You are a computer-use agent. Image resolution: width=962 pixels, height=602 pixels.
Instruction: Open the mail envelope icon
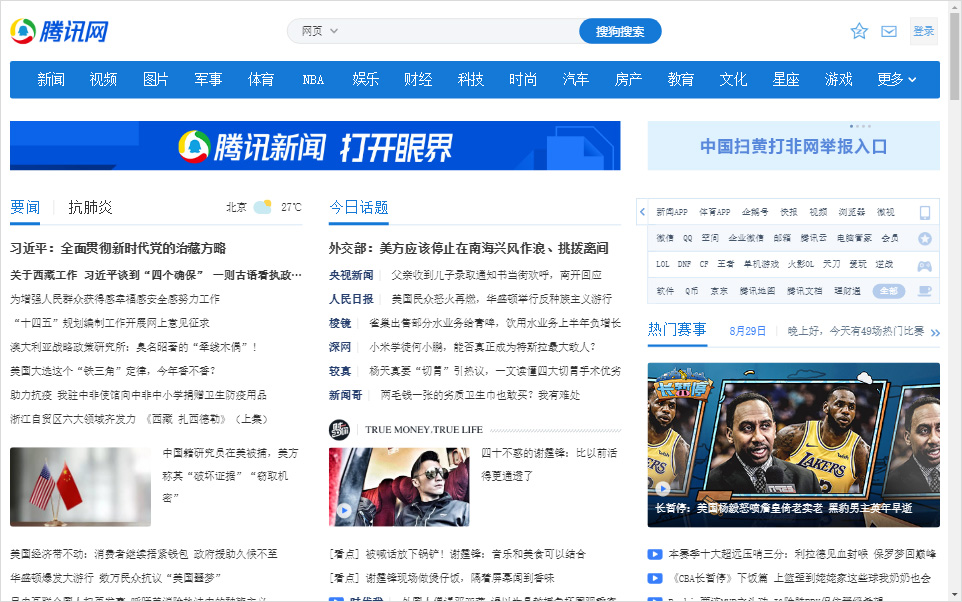coord(888,31)
